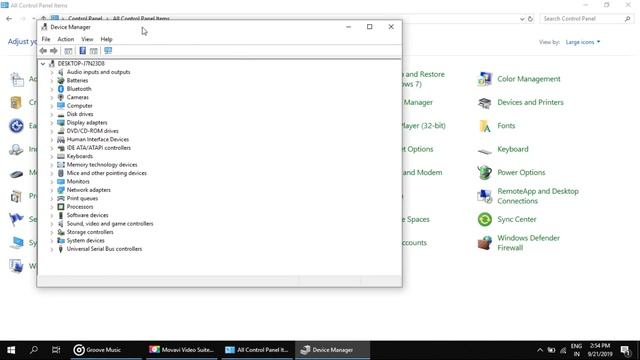Open the address bar history dropdown arrow
640x360 pixels.
click(x=522, y=19)
